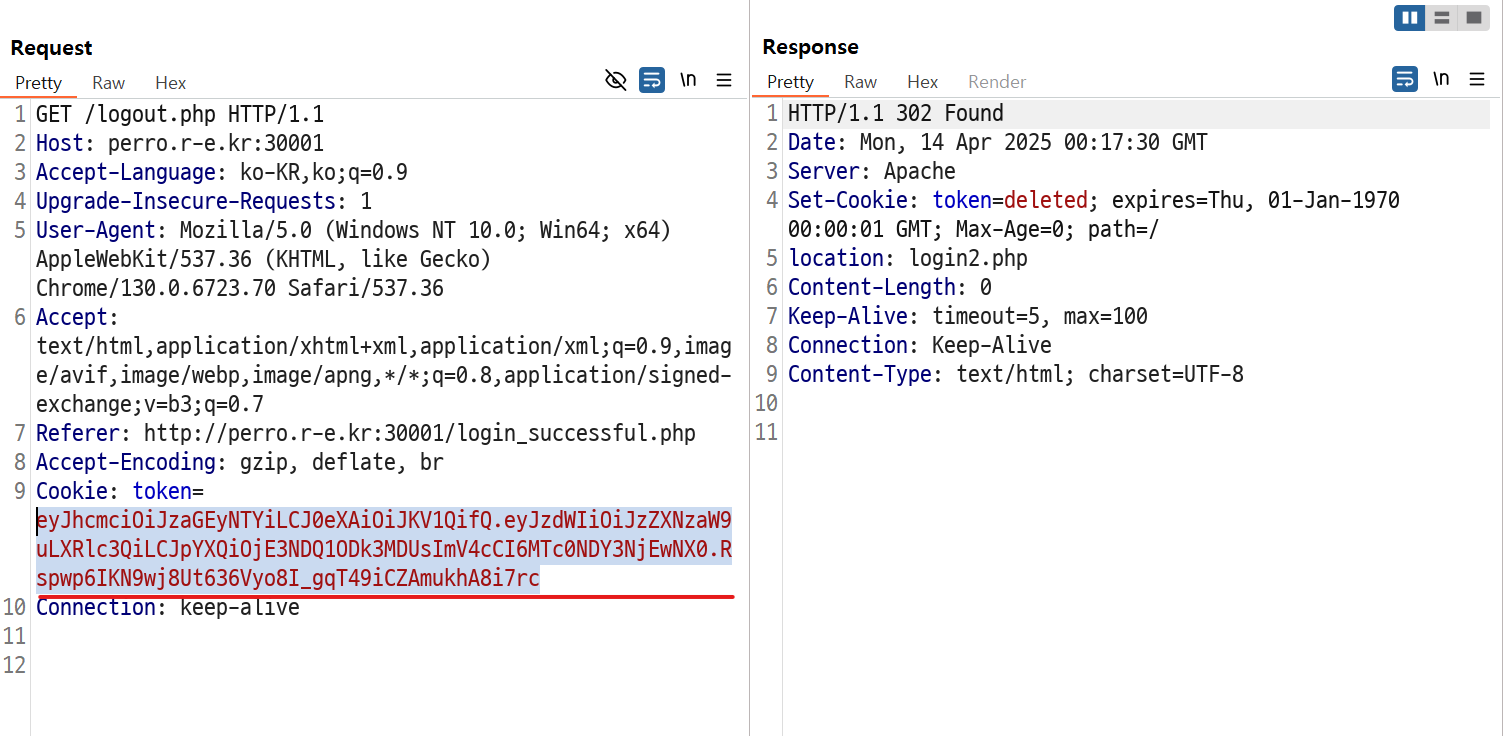Image resolution: width=1503 pixels, height=736 pixels.
Task: Click the Response panel title
Action: pos(810,47)
